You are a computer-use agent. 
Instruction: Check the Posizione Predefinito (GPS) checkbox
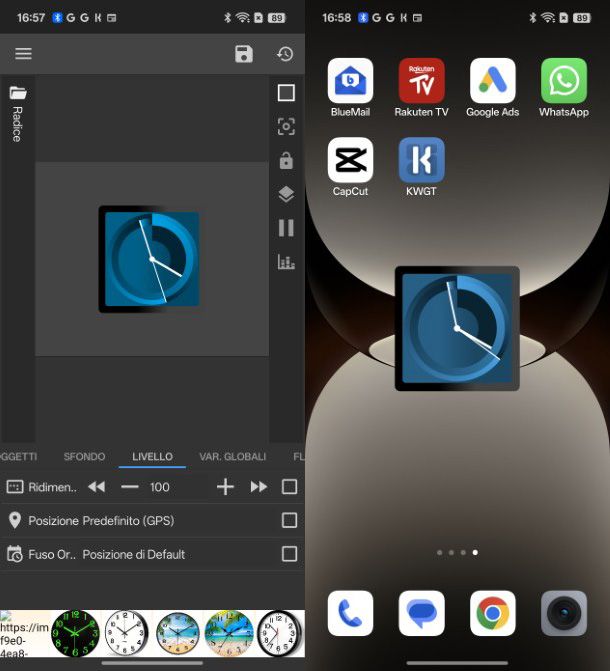tap(289, 520)
